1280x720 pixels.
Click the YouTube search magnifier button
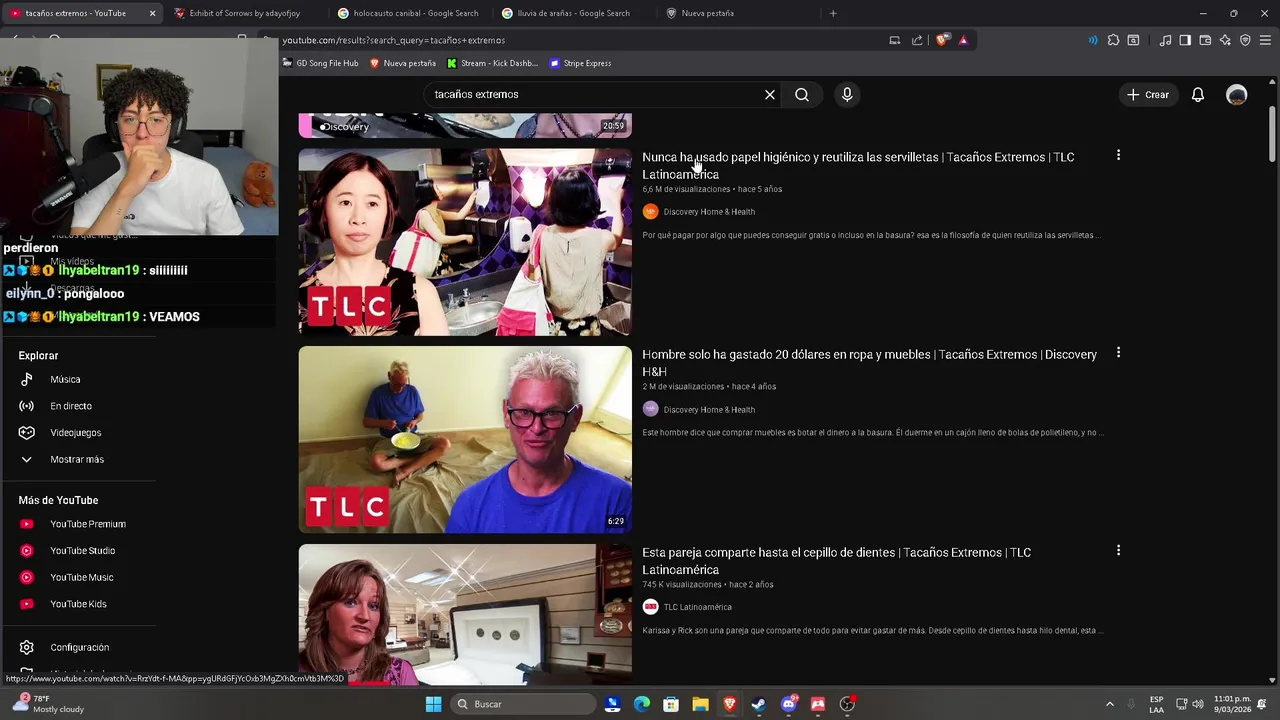coord(802,94)
